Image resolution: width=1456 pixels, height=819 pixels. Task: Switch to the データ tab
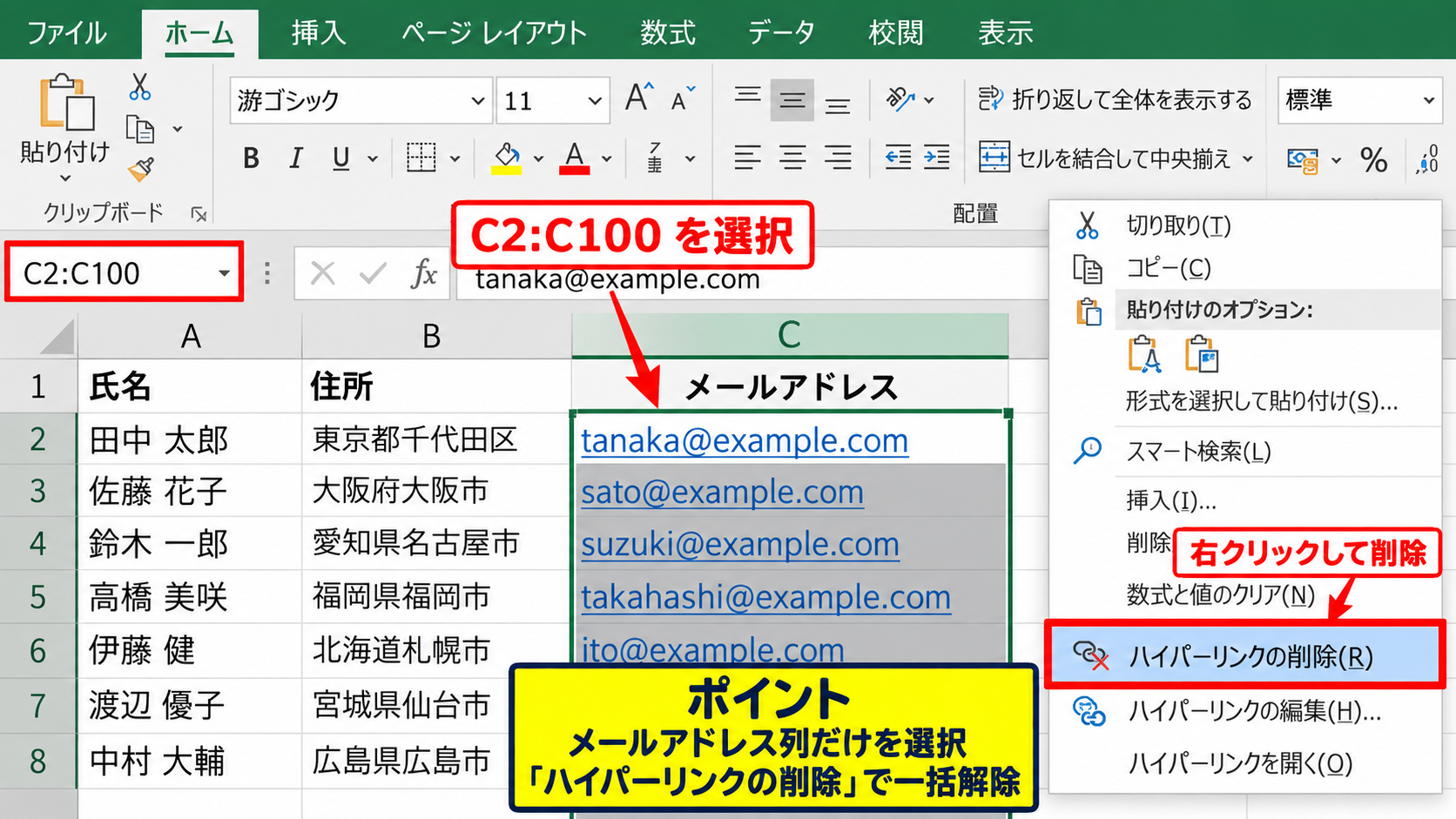click(x=781, y=33)
